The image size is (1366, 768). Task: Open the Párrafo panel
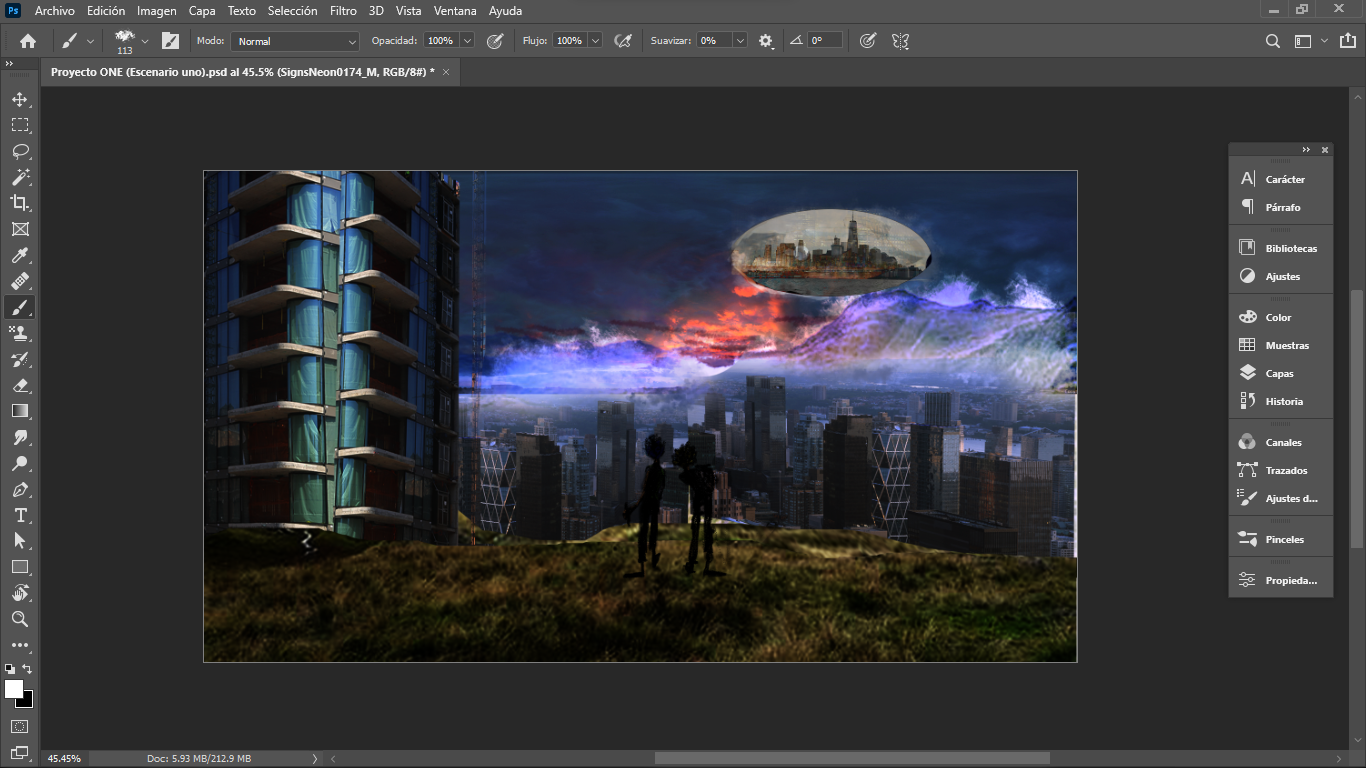click(1281, 207)
